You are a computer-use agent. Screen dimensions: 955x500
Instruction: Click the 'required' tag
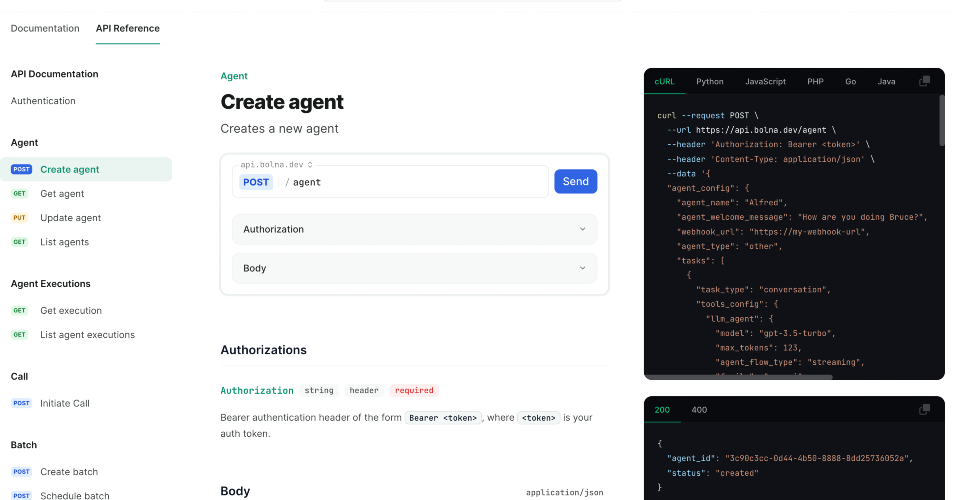[x=414, y=390]
